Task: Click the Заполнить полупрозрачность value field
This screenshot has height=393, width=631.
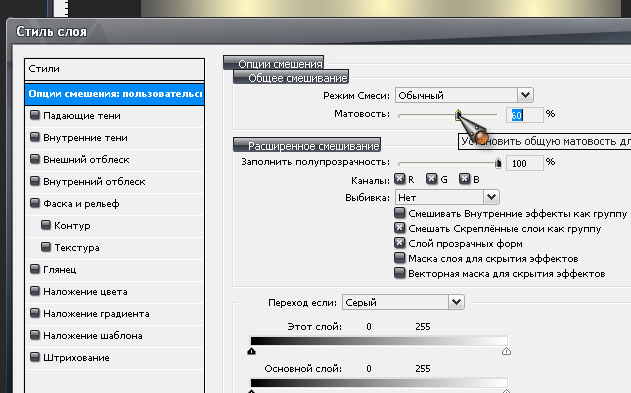Action: click(524, 163)
